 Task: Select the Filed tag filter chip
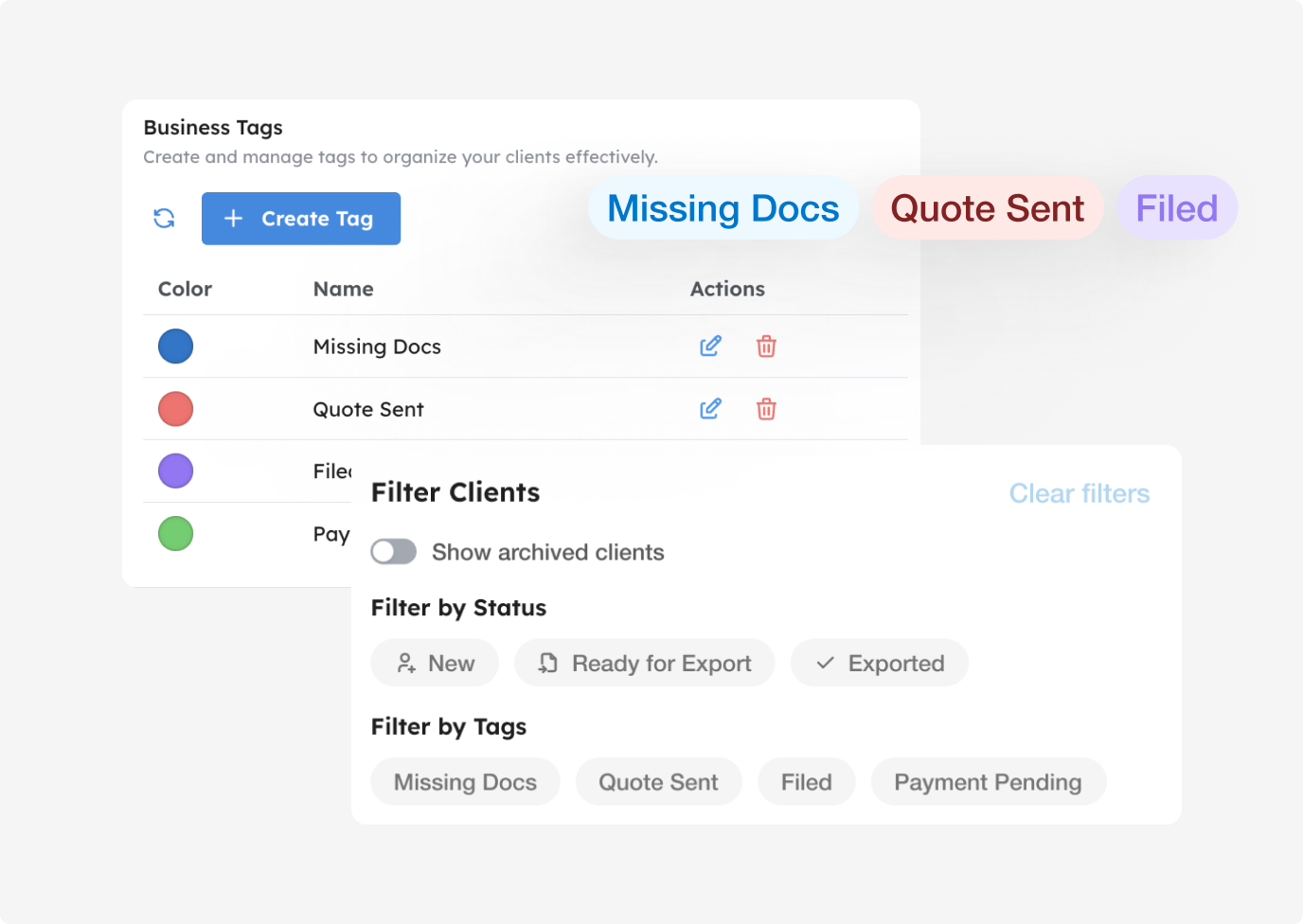tap(806, 782)
